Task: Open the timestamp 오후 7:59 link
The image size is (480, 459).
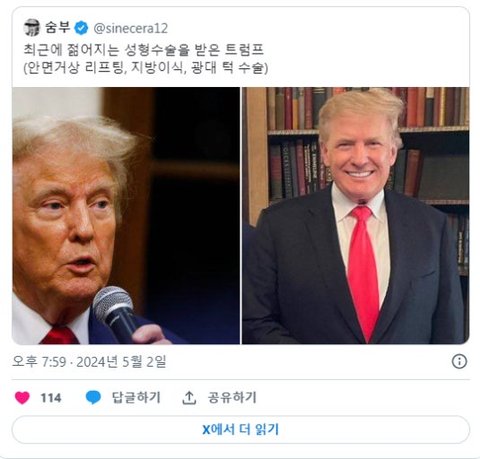Action: [x=89, y=362]
